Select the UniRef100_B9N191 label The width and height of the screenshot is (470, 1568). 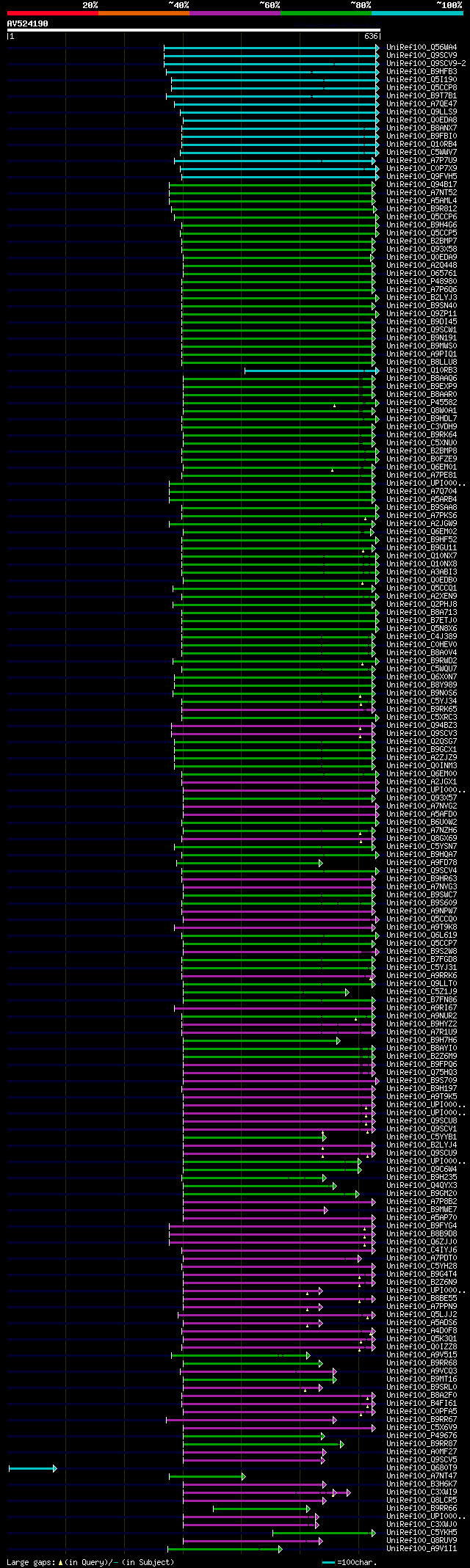422,338
